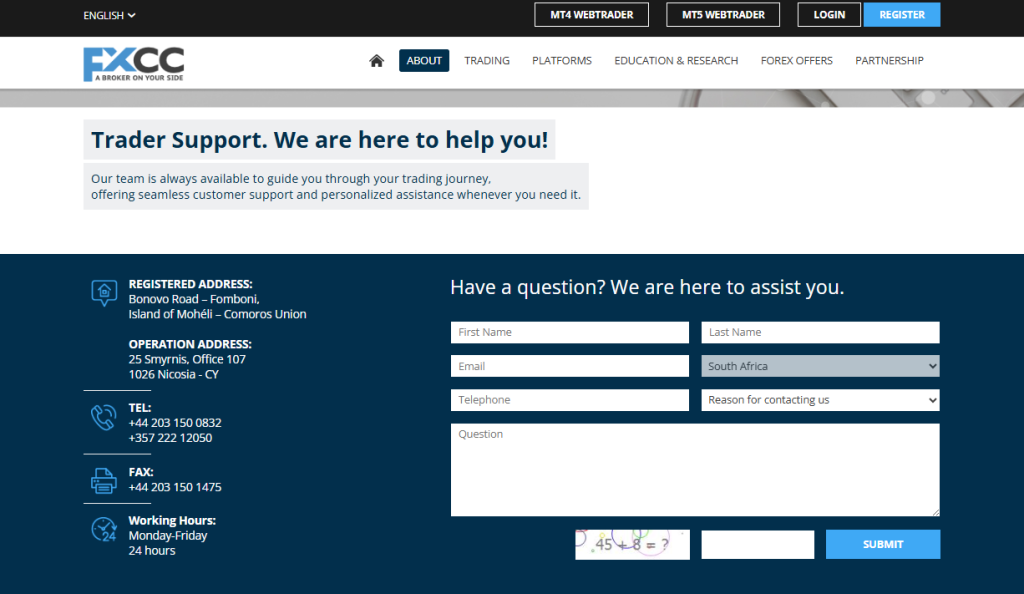Open the ENGLISH language selector
The image size is (1024, 594).
point(105,15)
